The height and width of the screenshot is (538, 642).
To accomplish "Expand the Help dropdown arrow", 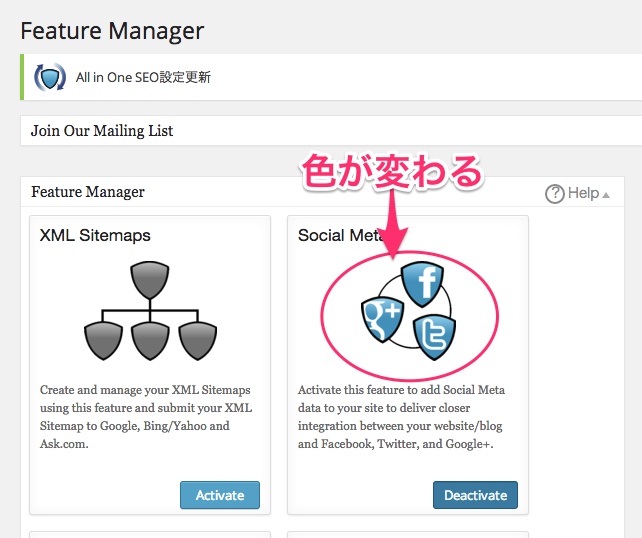I will (x=606, y=195).
